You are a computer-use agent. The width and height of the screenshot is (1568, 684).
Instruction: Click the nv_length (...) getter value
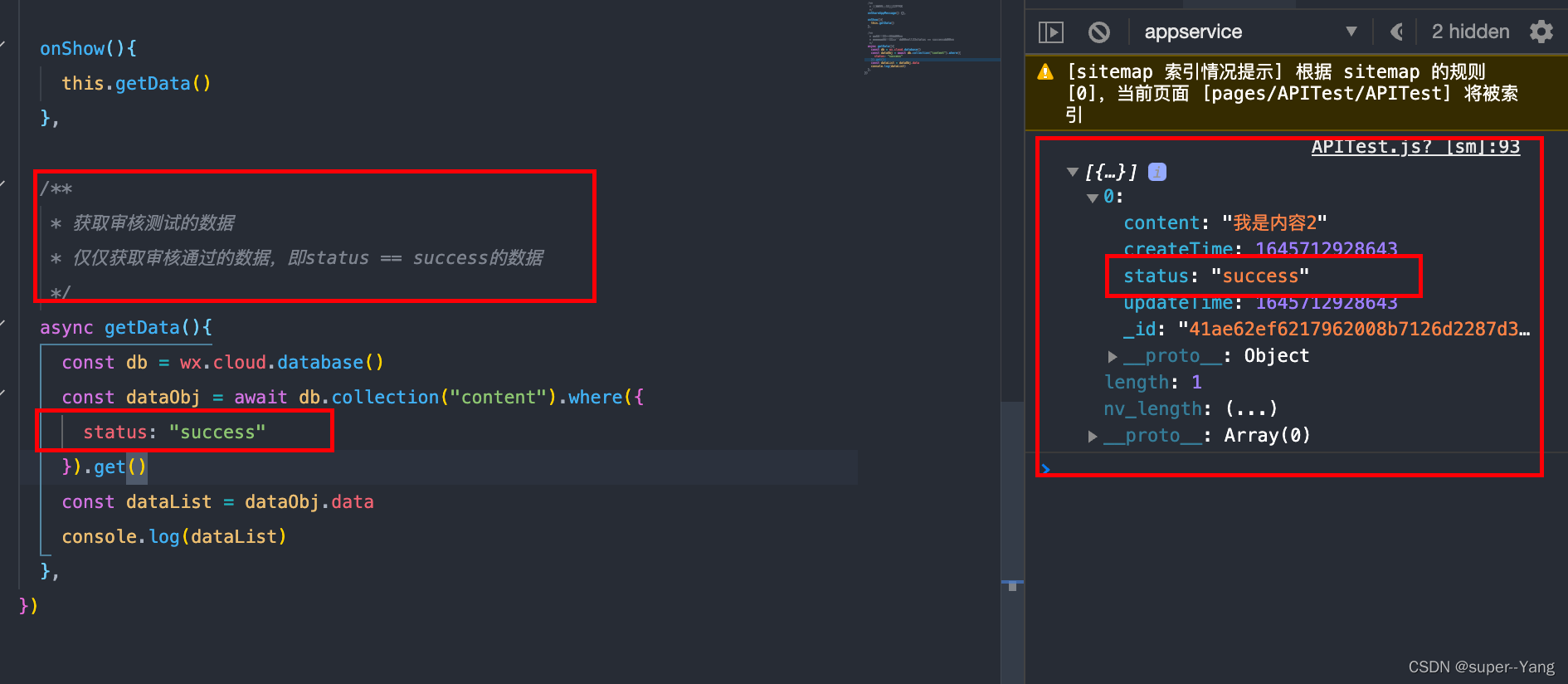1251,408
